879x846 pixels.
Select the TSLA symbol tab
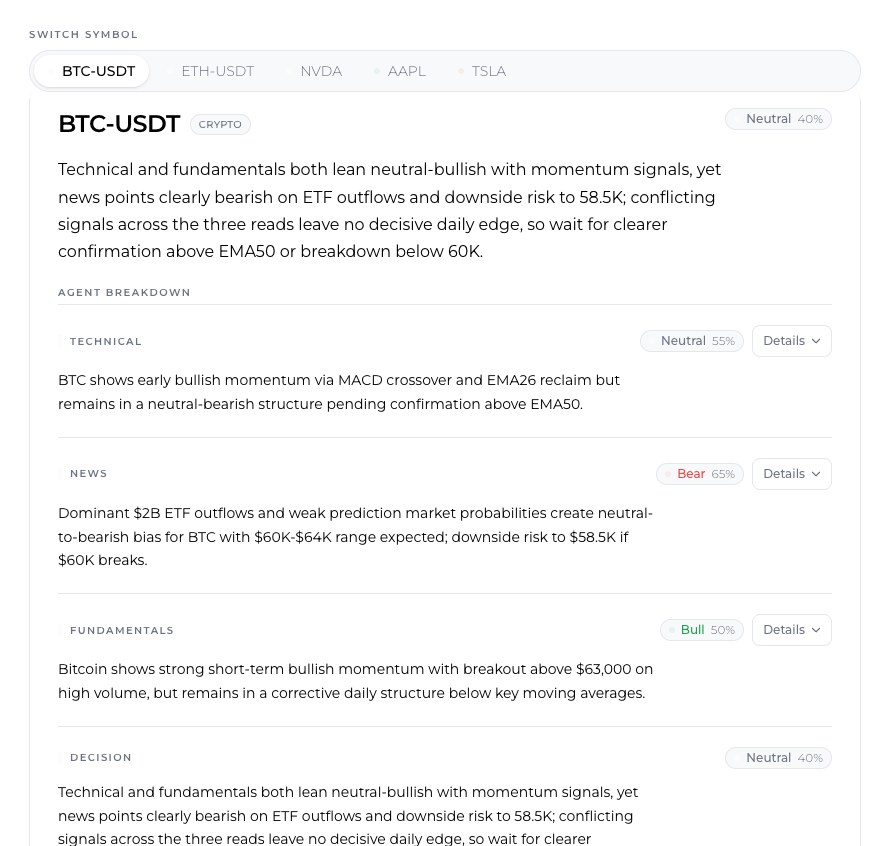(483, 71)
